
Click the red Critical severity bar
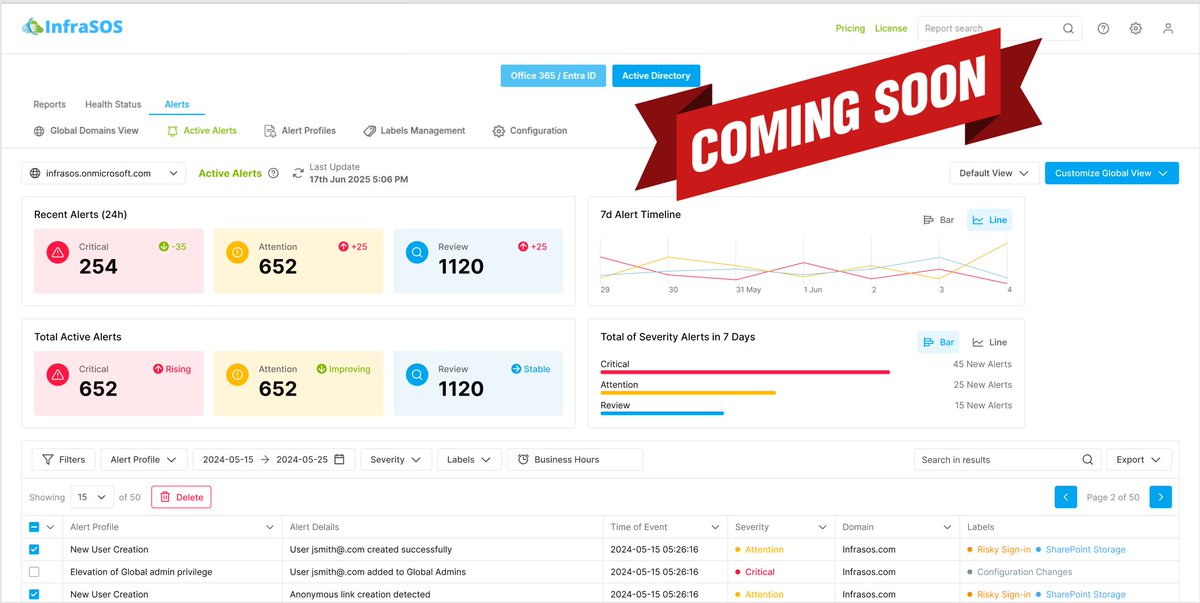745,372
